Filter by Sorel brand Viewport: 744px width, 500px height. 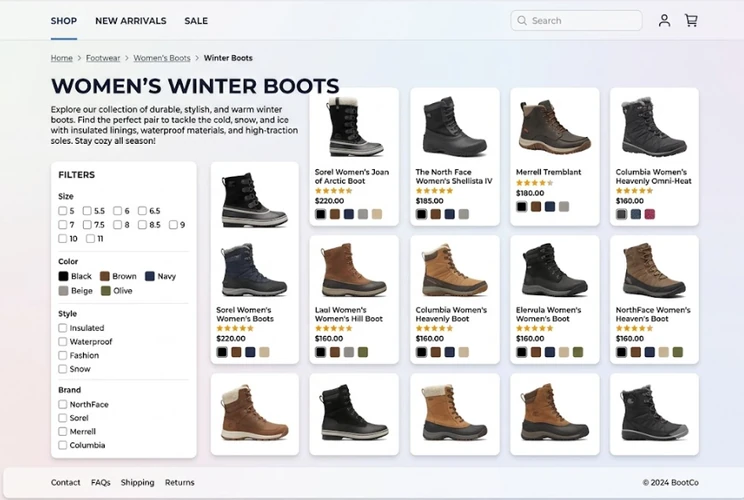coord(63,418)
